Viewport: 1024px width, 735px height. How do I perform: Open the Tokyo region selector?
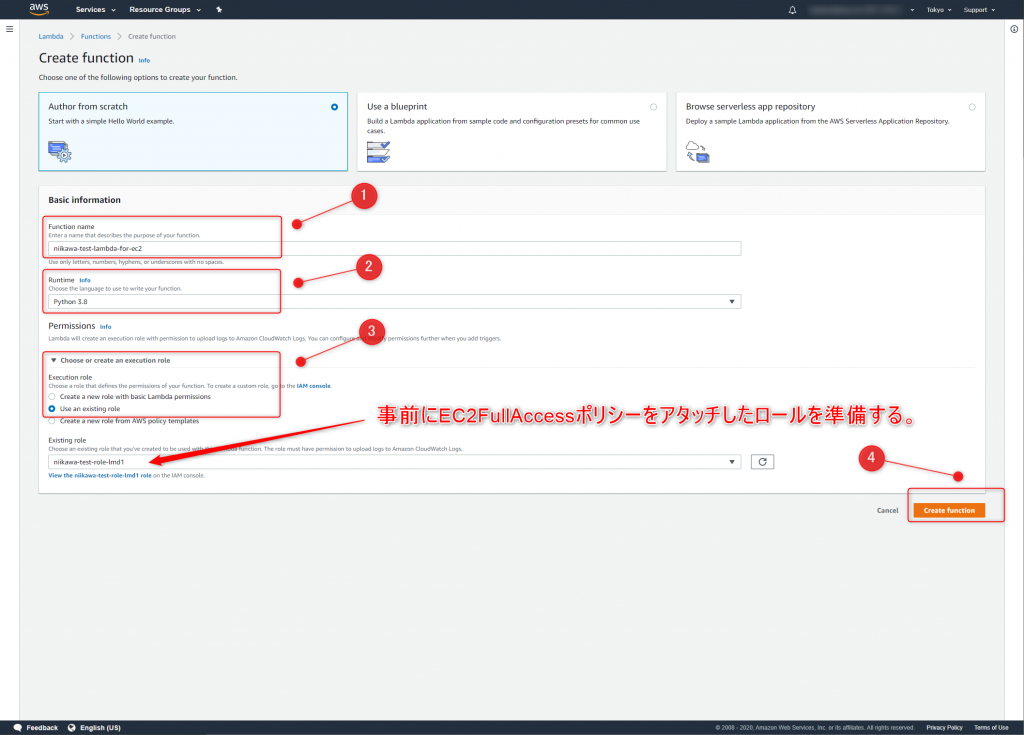coord(938,10)
